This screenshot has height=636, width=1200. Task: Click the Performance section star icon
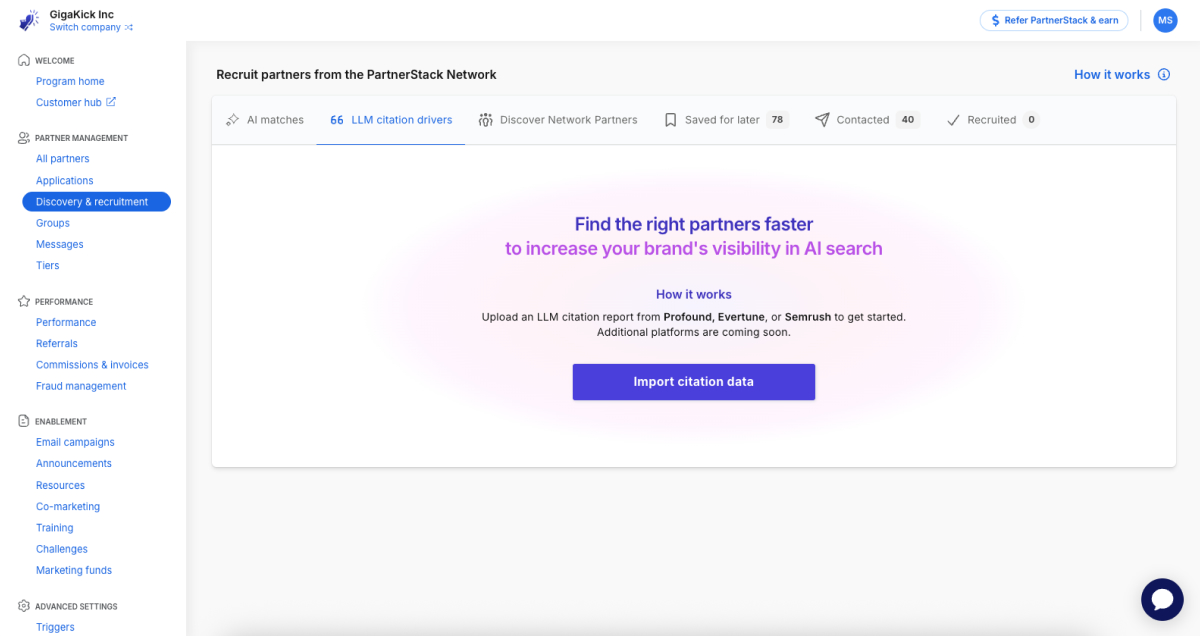(x=24, y=301)
